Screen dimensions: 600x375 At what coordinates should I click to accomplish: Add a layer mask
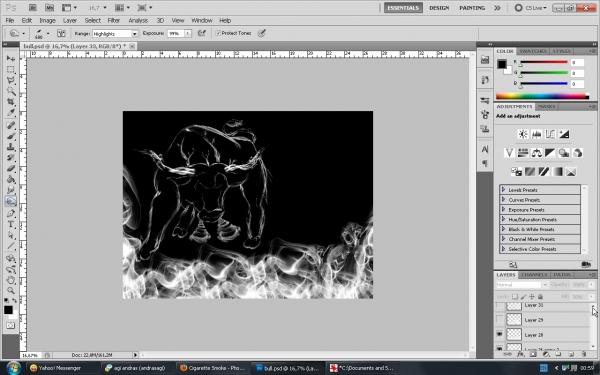[533, 354]
